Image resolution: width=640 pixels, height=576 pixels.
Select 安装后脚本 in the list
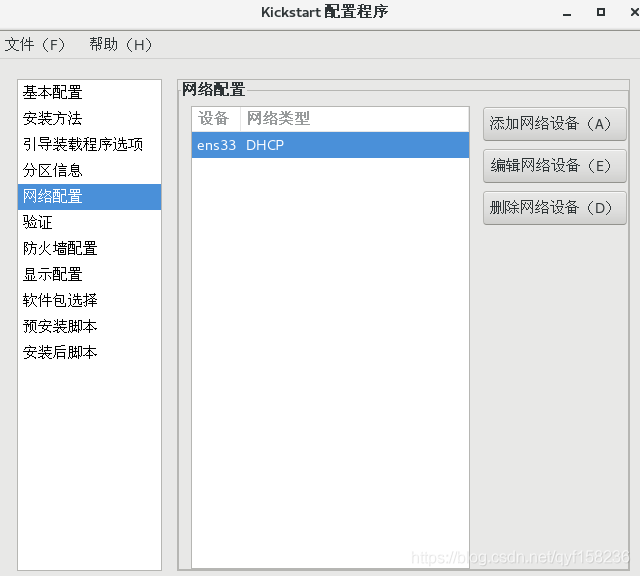pos(89,353)
